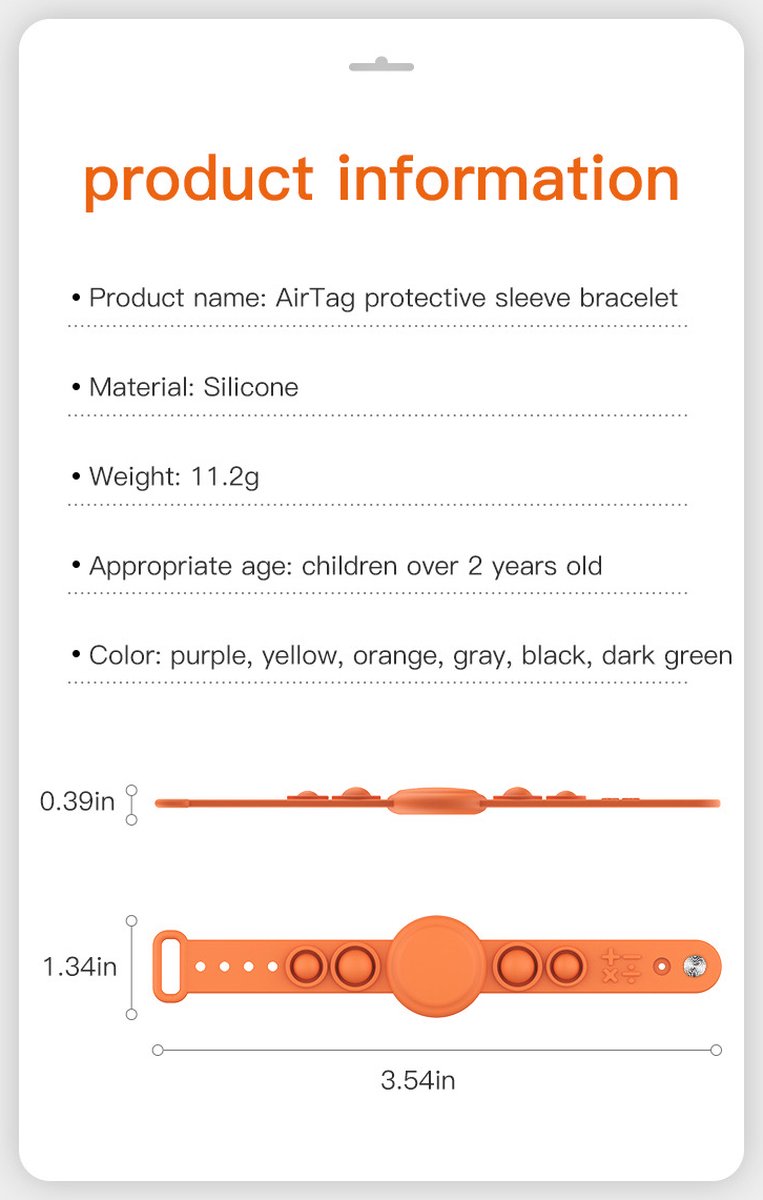Click the rightmost pop bubble on bracelet

tap(565, 967)
